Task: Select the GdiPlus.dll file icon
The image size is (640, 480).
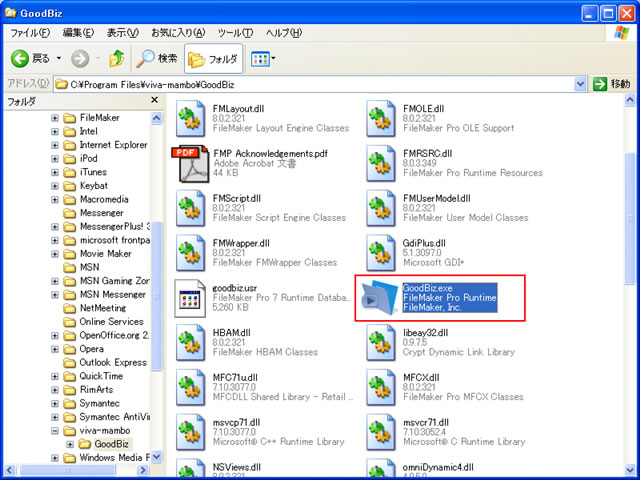Action: (x=380, y=255)
